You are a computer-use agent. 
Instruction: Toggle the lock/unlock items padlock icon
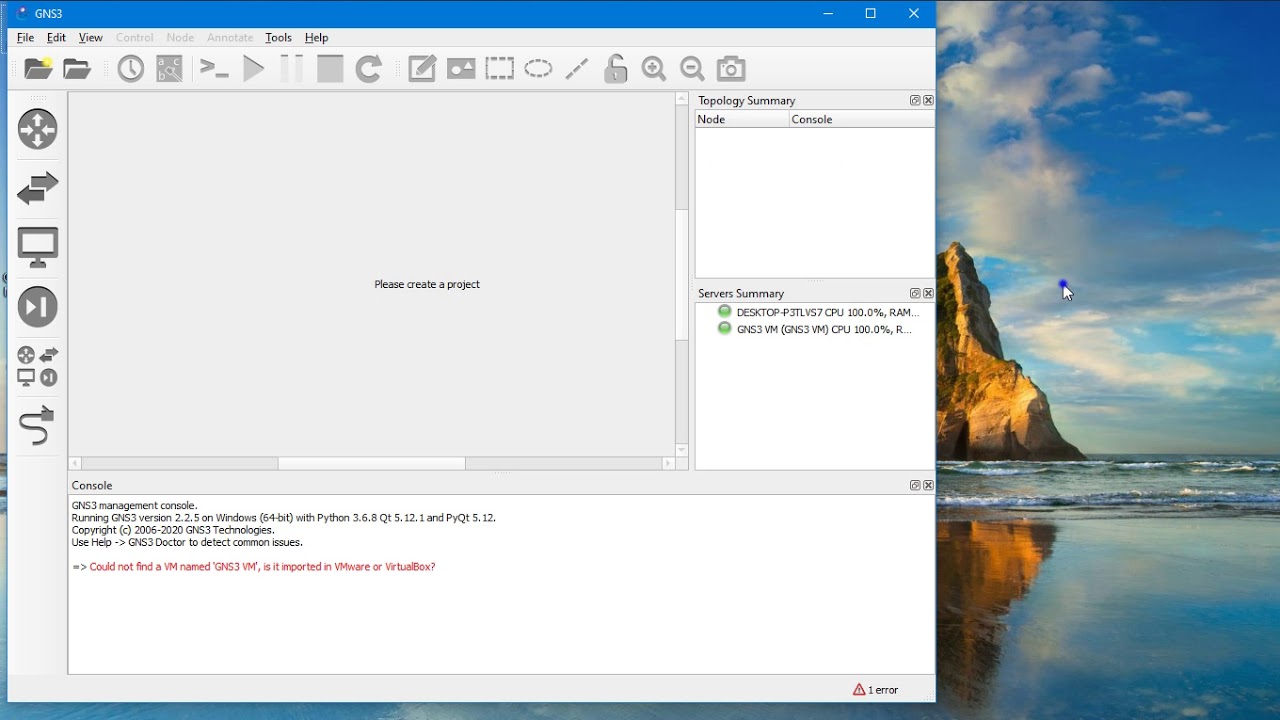coord(616,68)
